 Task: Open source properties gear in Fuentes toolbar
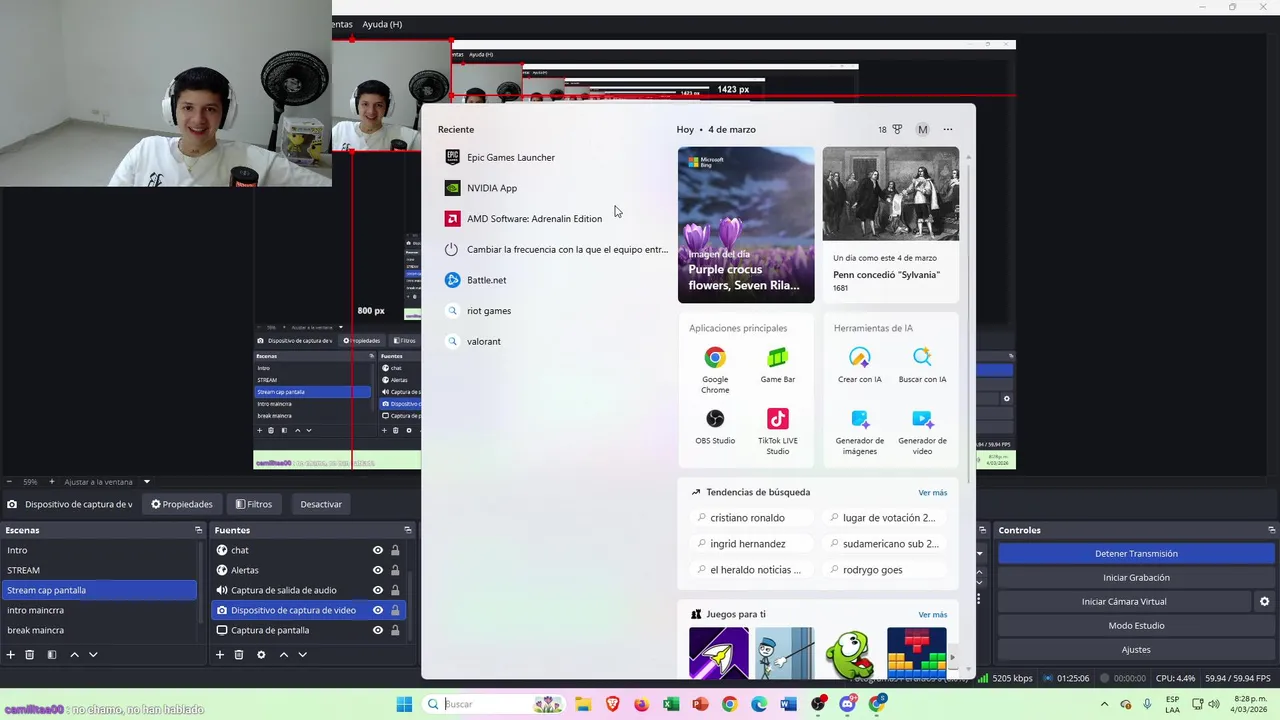261,654
